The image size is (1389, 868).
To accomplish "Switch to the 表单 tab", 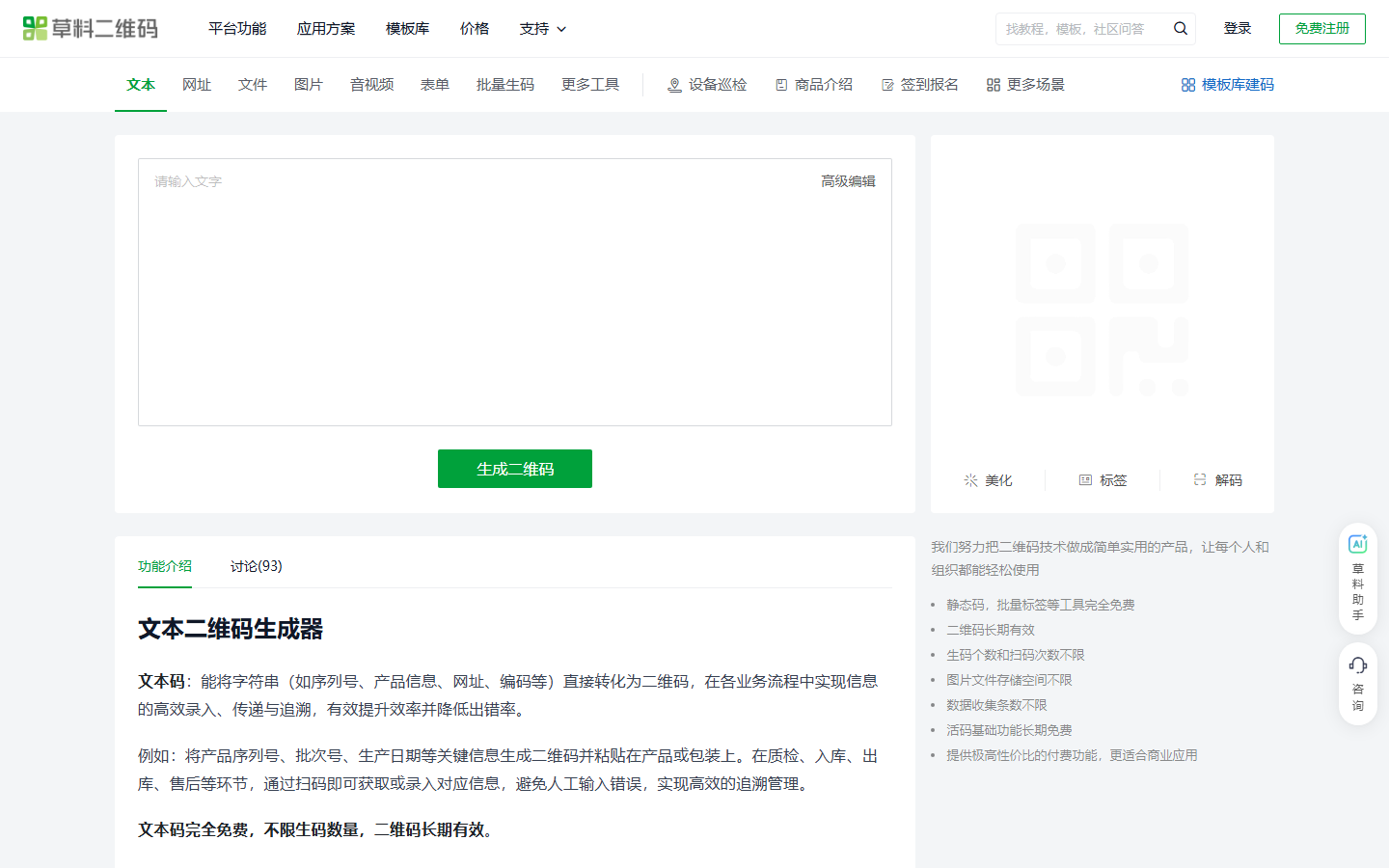I will point(435,85).
